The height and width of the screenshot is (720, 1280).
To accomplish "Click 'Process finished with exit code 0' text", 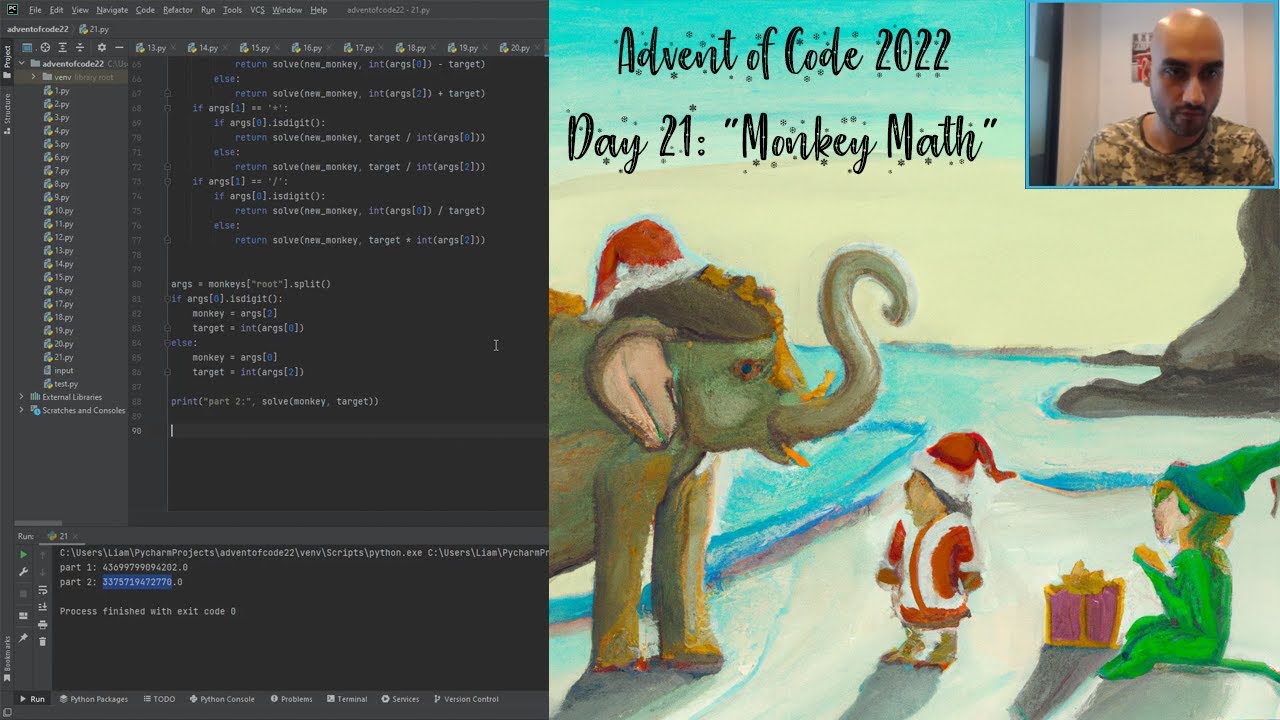I will click(x=148, y=611).
